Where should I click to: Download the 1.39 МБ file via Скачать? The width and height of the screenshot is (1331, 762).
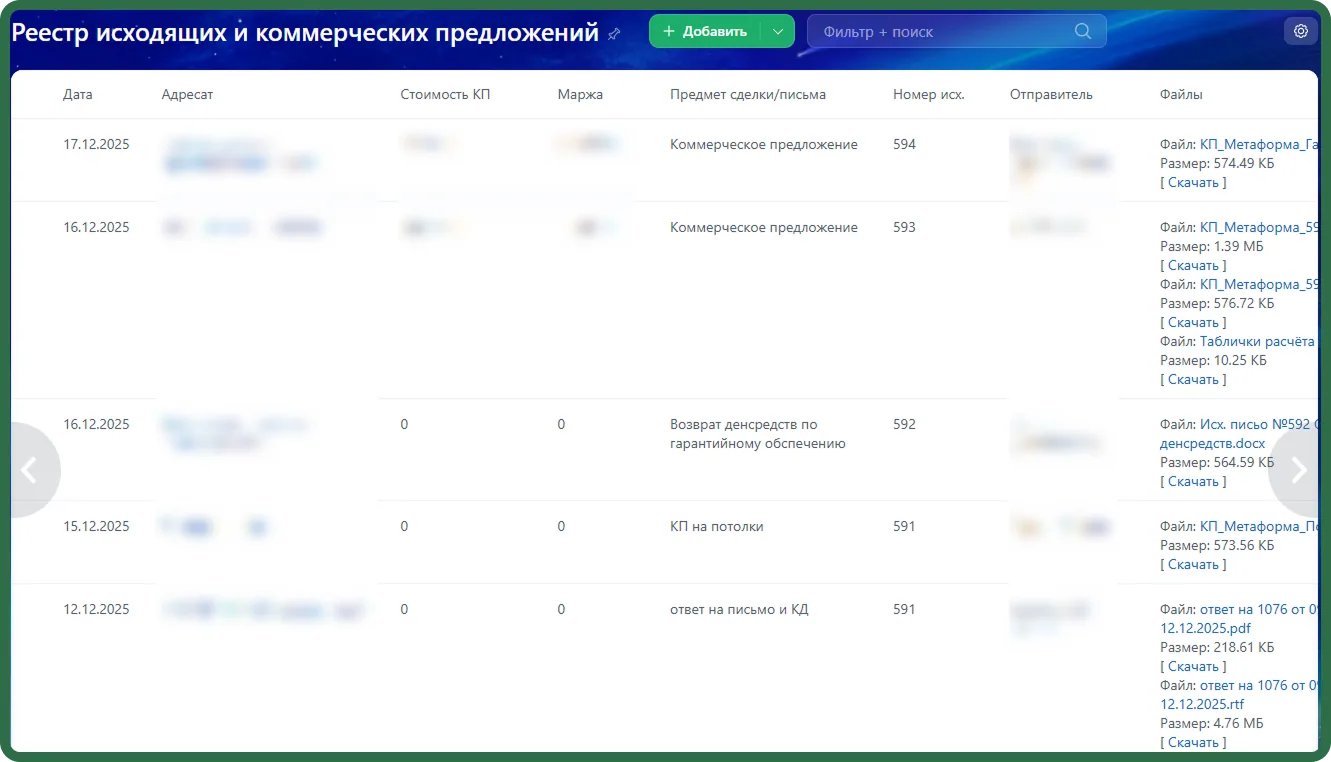[x=1194, y=266]
